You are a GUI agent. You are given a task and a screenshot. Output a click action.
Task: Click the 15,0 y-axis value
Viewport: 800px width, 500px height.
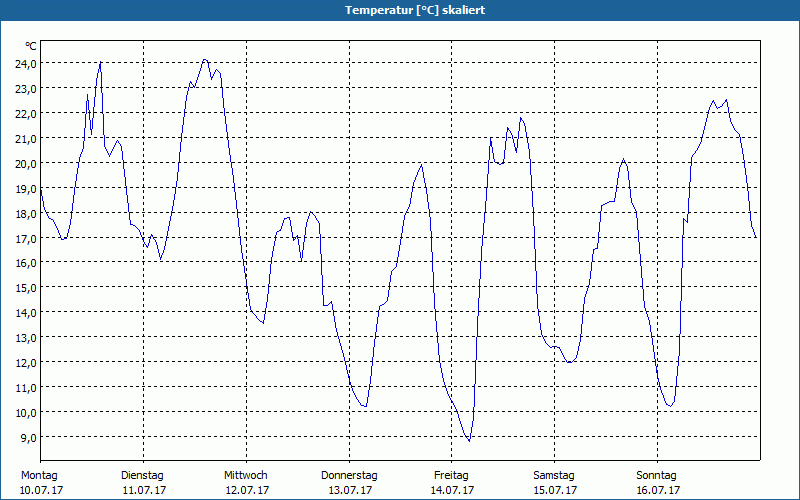point(26,288)
